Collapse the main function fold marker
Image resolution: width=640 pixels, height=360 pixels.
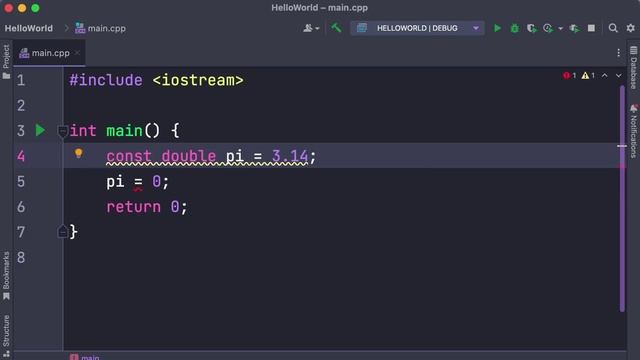click(x=62, y=131)
